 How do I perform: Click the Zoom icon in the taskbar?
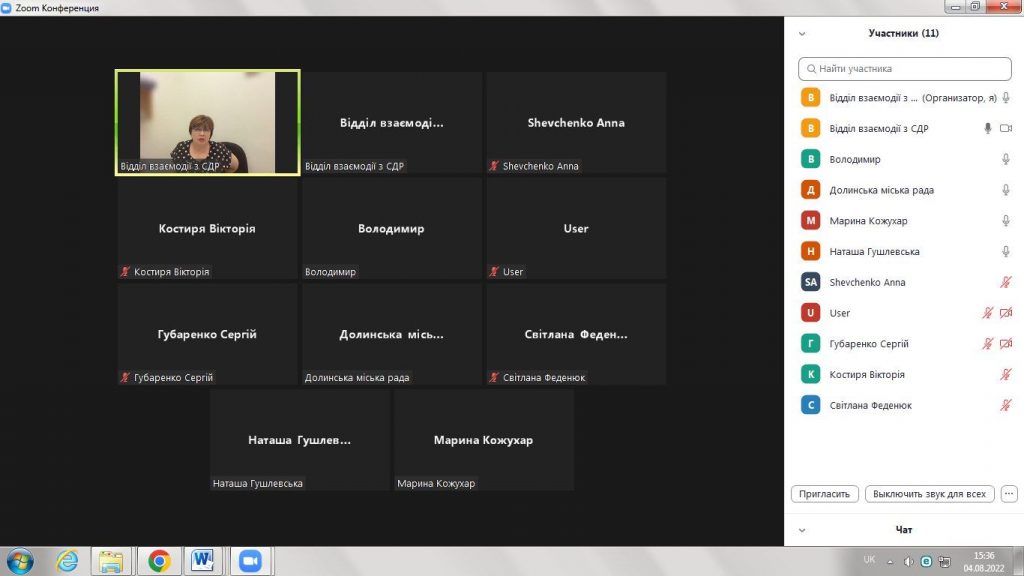click(x=249, y=560)
